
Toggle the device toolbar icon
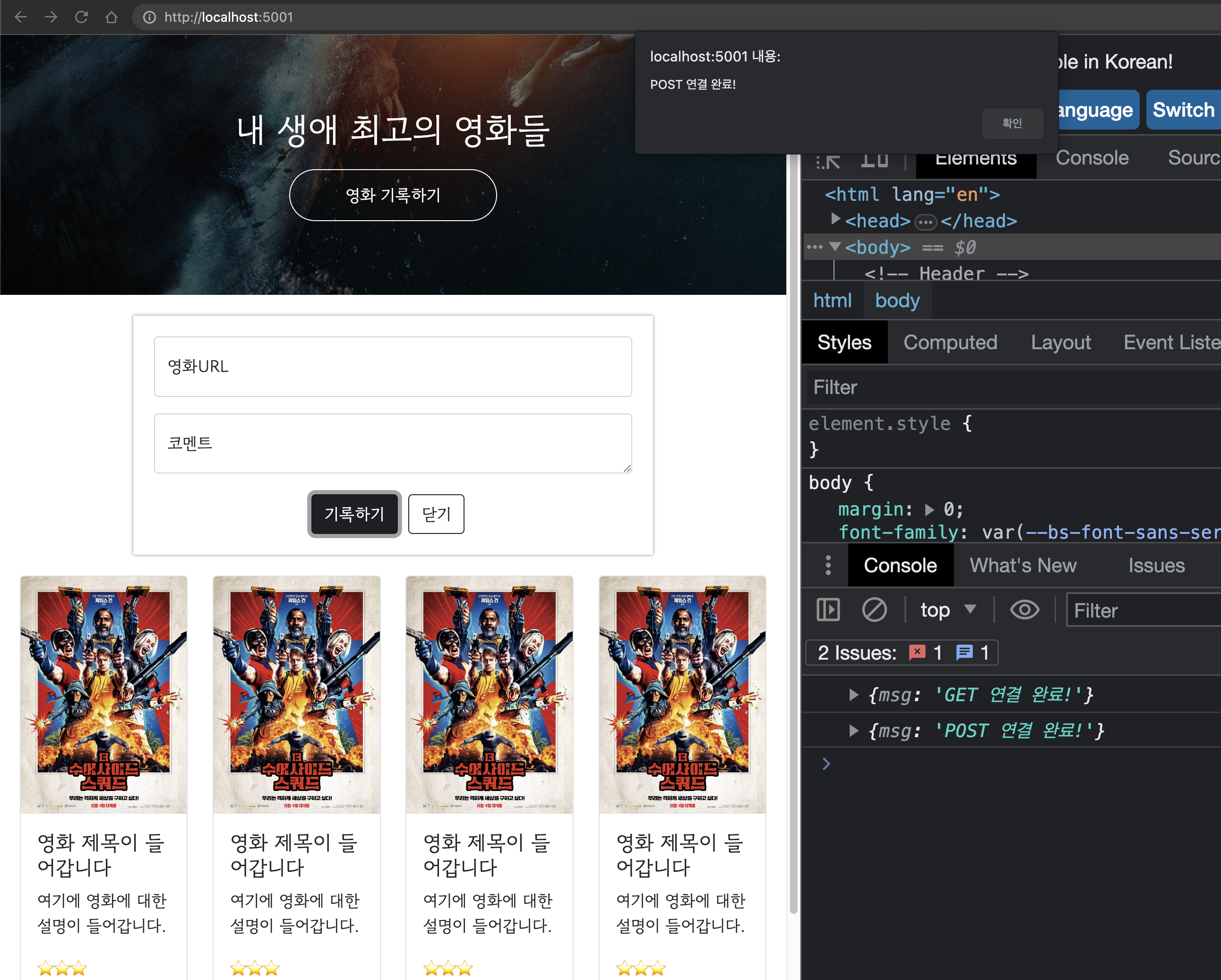click(x=874, y=162)
